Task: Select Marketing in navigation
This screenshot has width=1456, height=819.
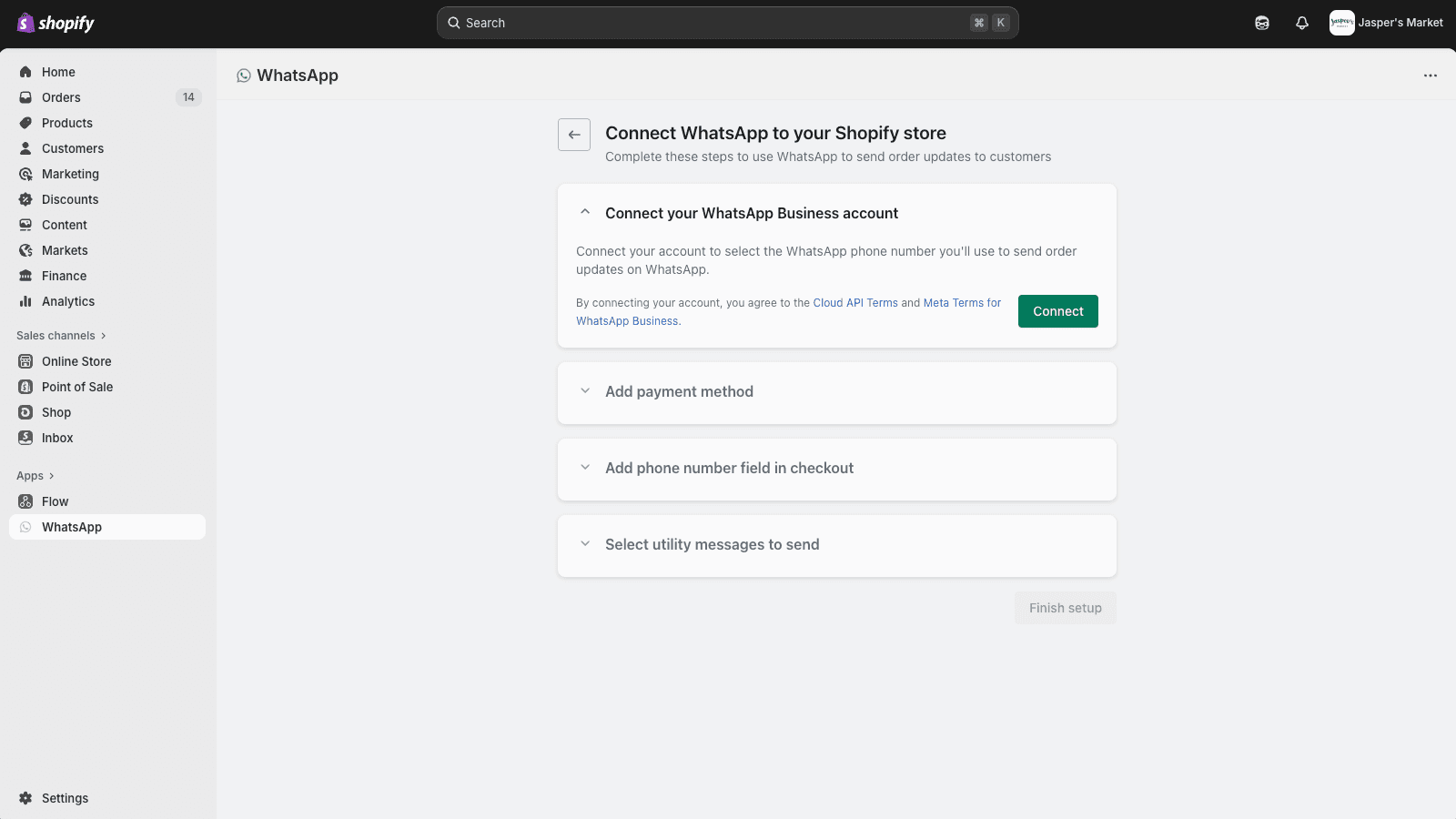Action: coord(107,174)
